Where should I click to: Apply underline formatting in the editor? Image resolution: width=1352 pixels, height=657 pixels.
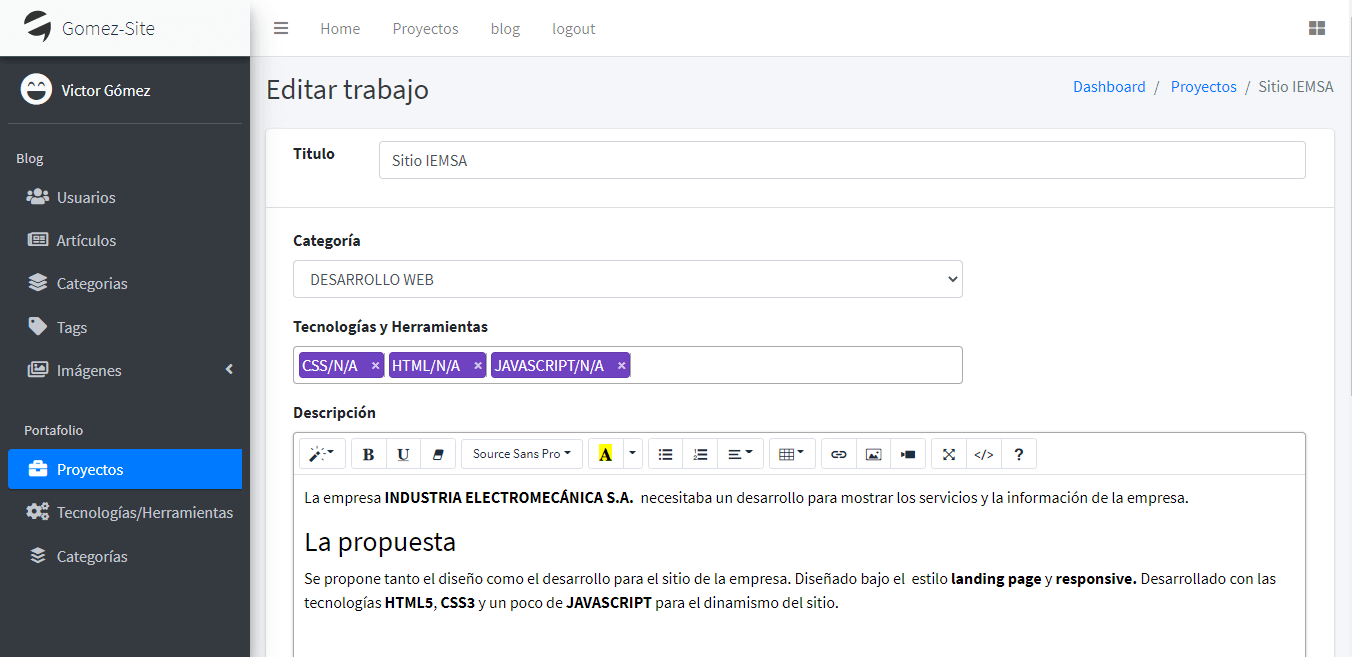click(403, 454)
